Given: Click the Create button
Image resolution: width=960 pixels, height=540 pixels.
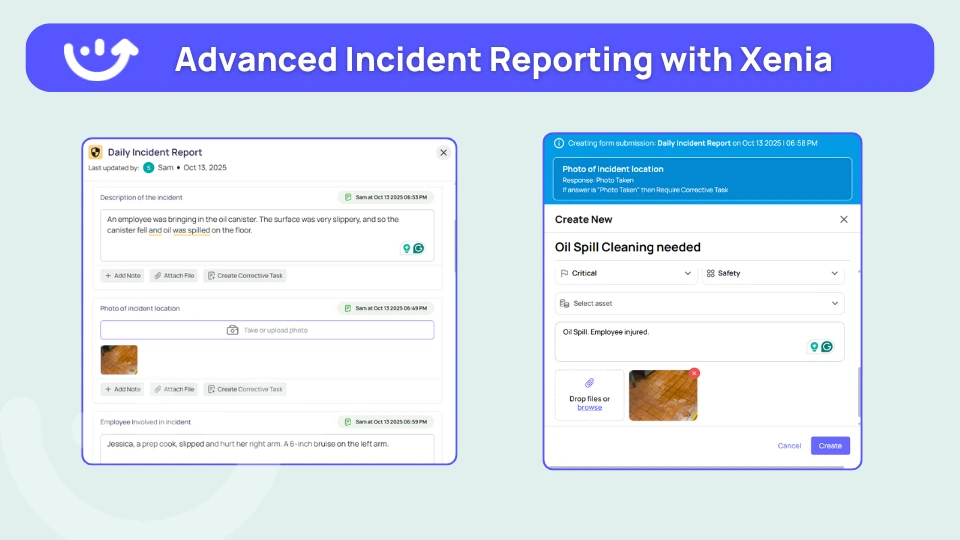Looking at the screenshot, I should pos(830,446).
